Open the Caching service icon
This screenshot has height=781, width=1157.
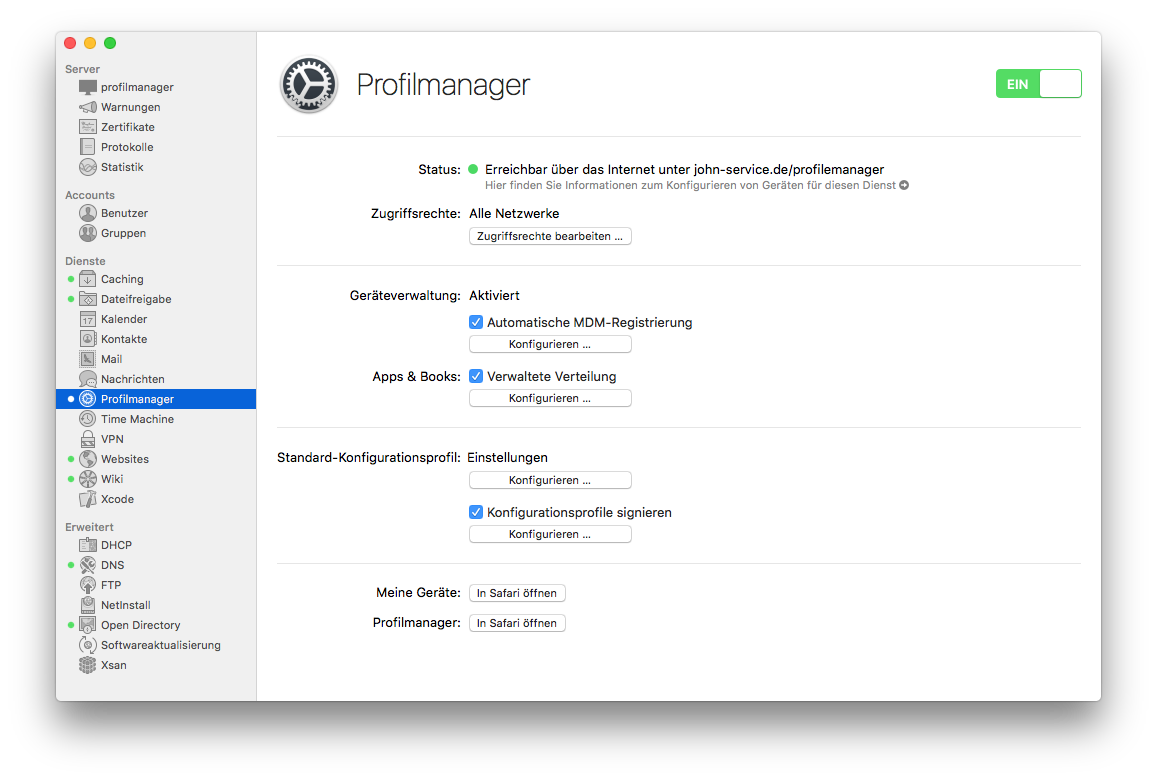tap(88, 279)
